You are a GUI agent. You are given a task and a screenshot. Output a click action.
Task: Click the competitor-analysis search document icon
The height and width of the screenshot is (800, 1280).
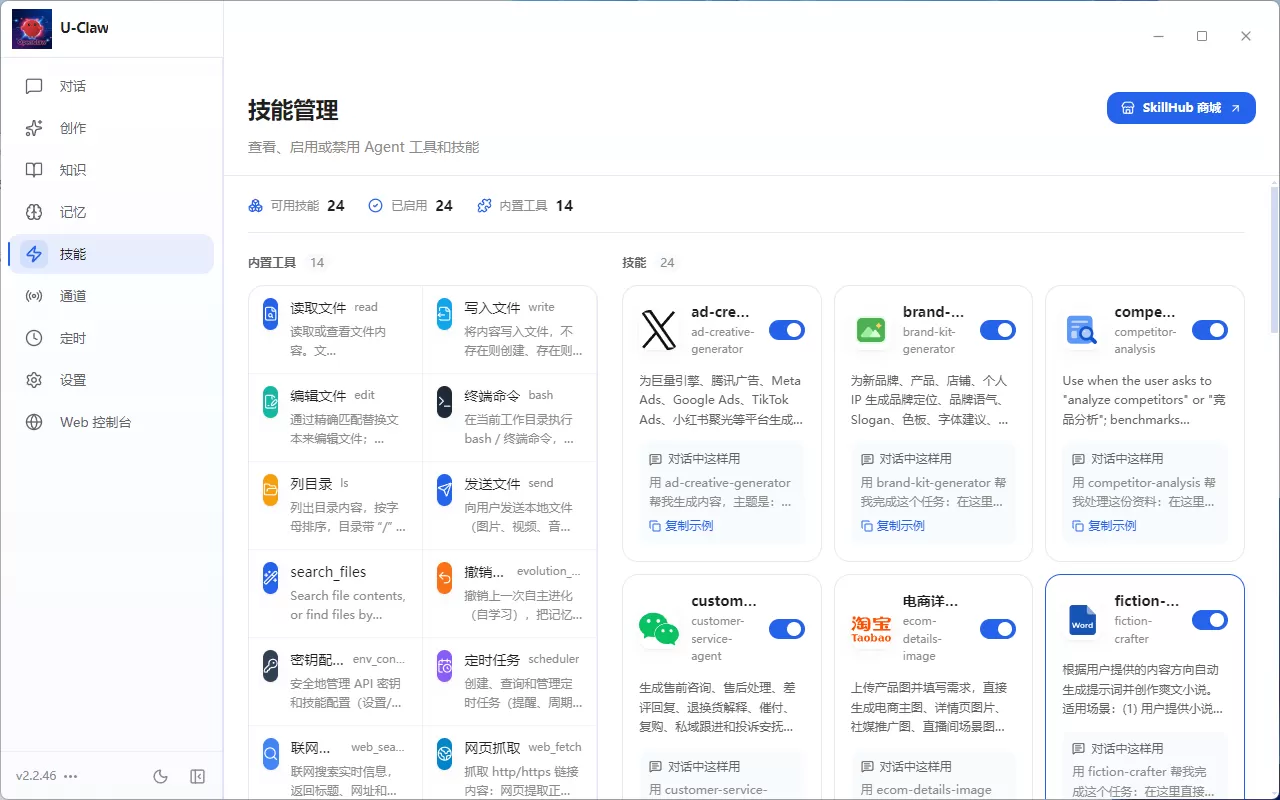click(x=1082, y=330)
